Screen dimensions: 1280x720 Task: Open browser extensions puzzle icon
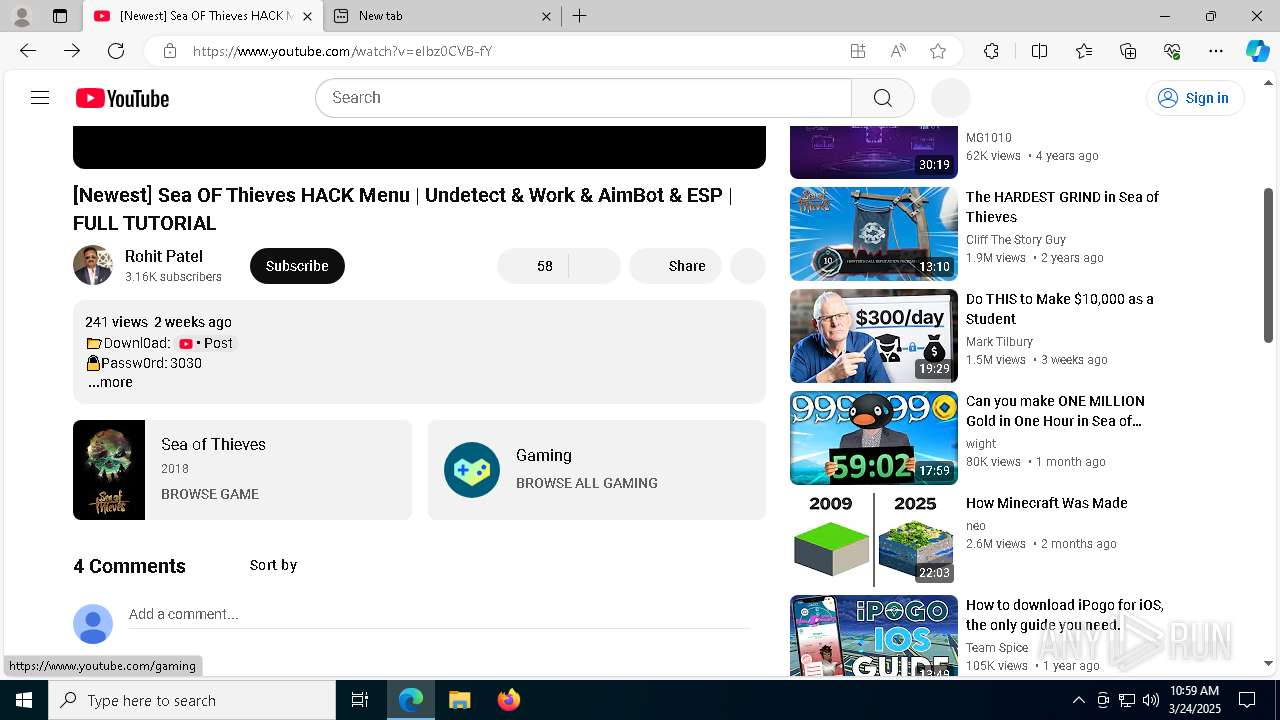(991, 51)
